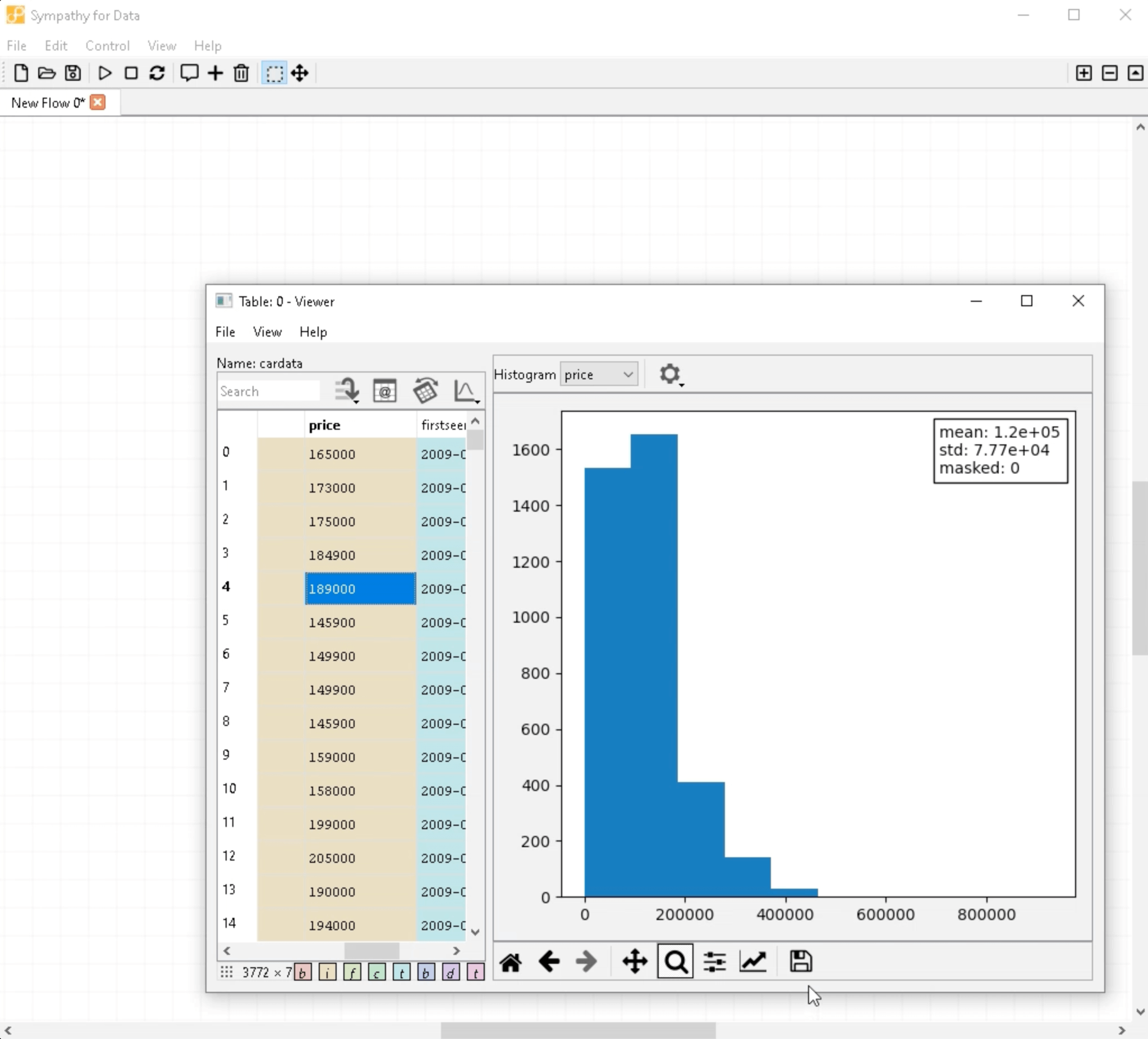1148x1039 pixels.
Task: Toggle the plot magnifier zoom tool
Action: coord(676,962)
